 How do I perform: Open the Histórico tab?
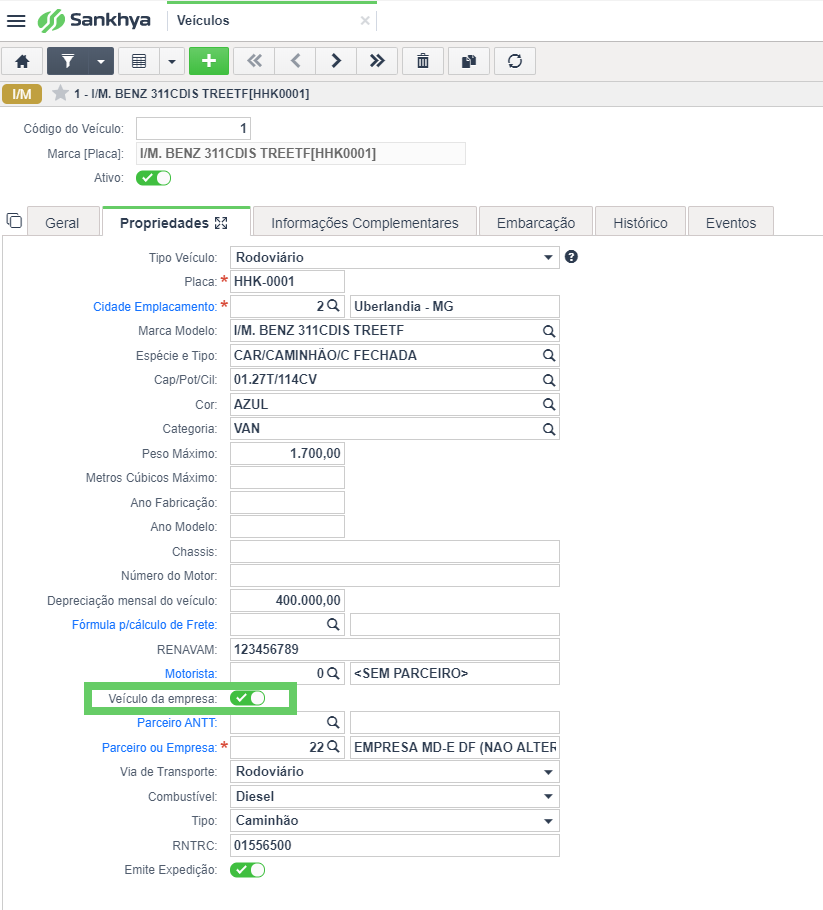[640, 223]
